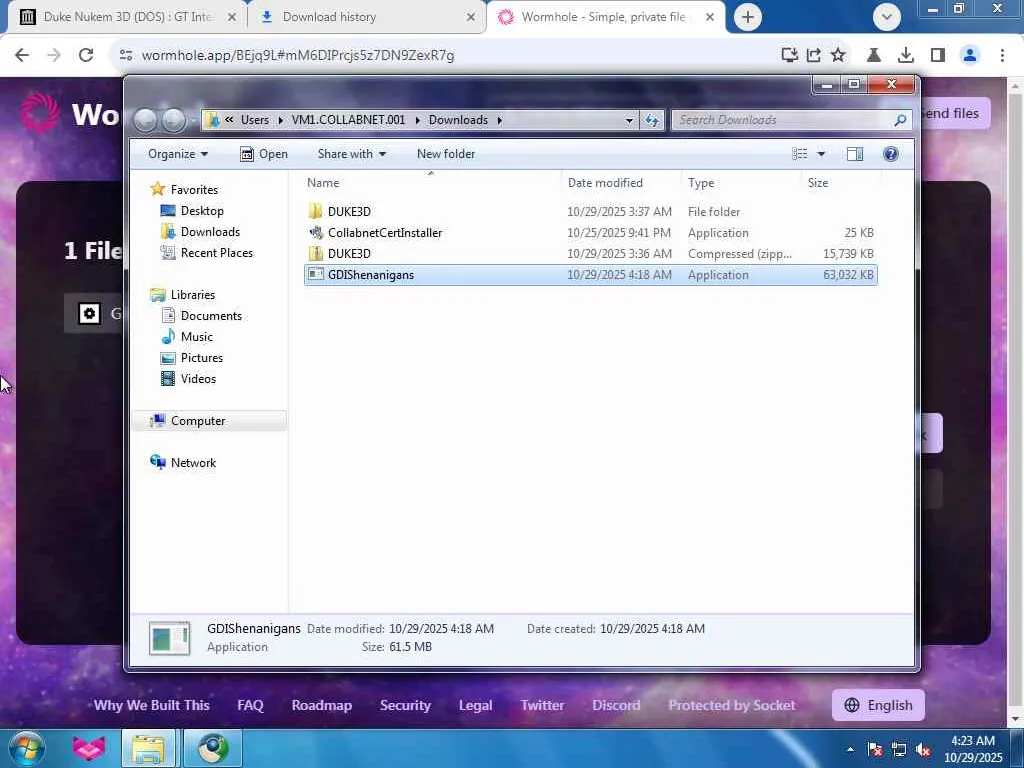Open Favorites in the navigation pane

click(194, 189)
